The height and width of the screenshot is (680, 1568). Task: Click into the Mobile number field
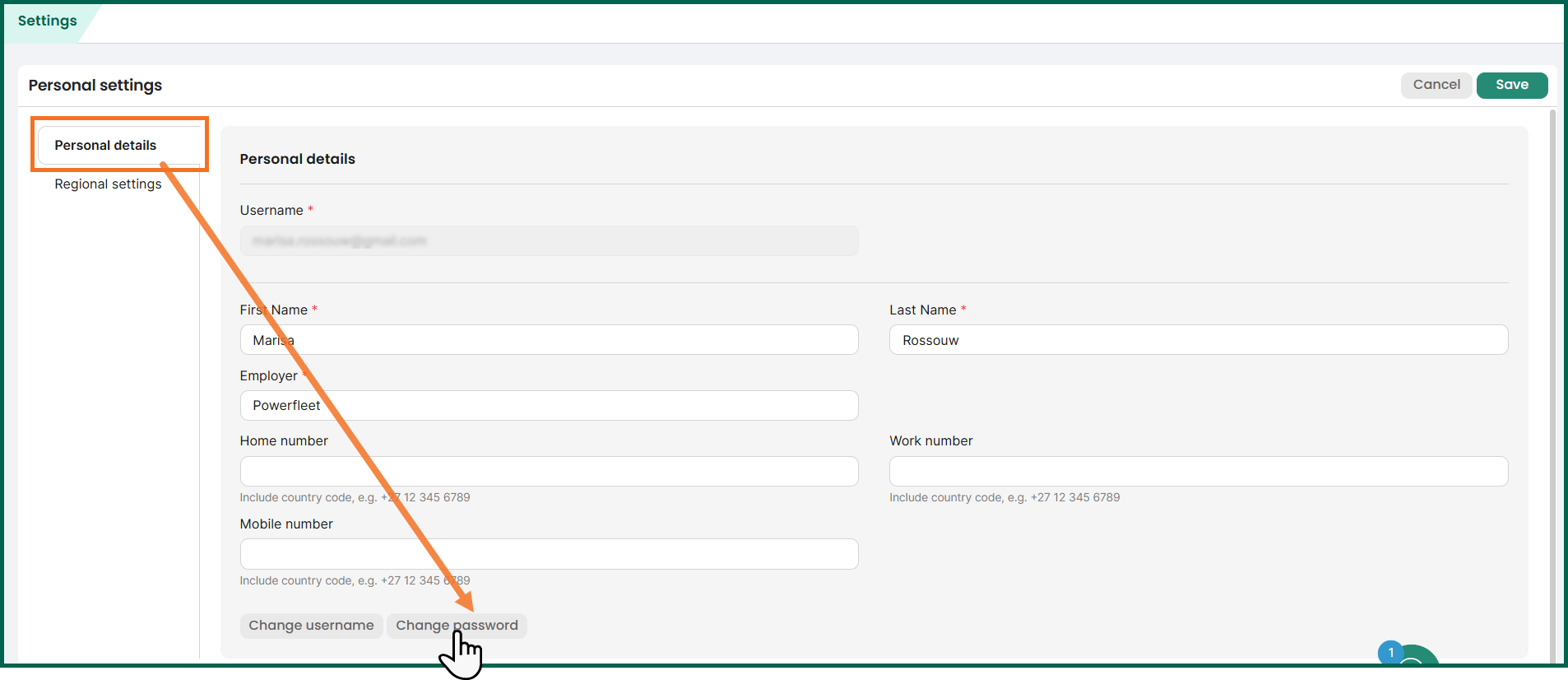point(549,554)
